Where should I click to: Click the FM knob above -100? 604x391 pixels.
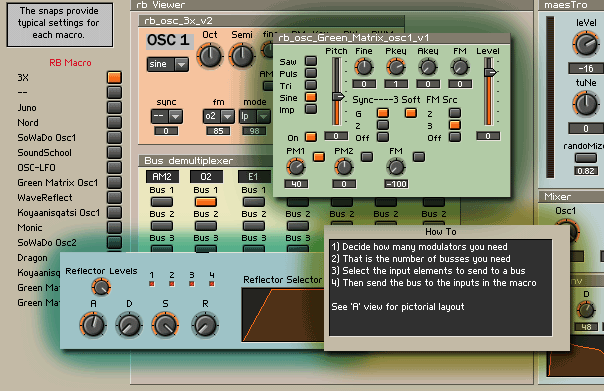click(396, 167)
